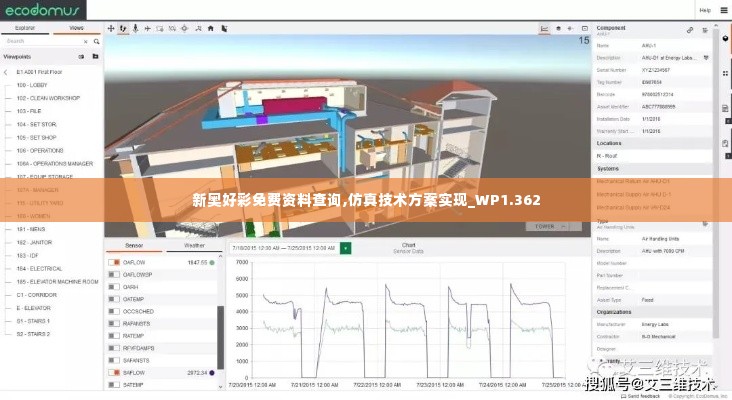Viewport: 732px width, 400px height.
Task: Activate the walk mode footprint tool
Action: (x=123, y=28)
